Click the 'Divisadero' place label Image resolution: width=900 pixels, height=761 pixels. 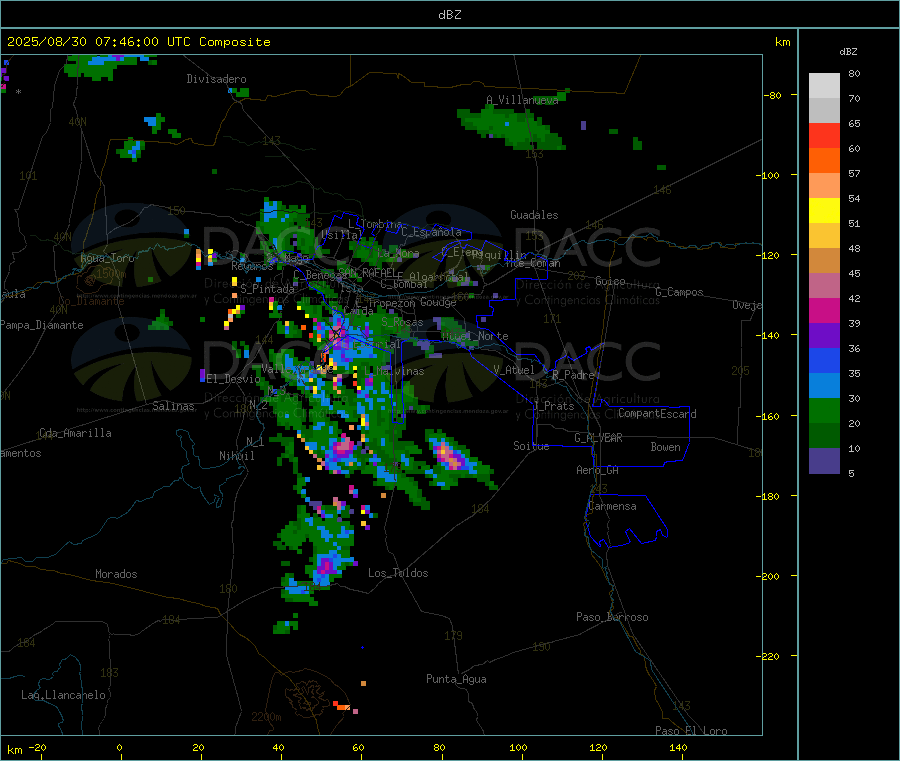(x=216, y=79)
